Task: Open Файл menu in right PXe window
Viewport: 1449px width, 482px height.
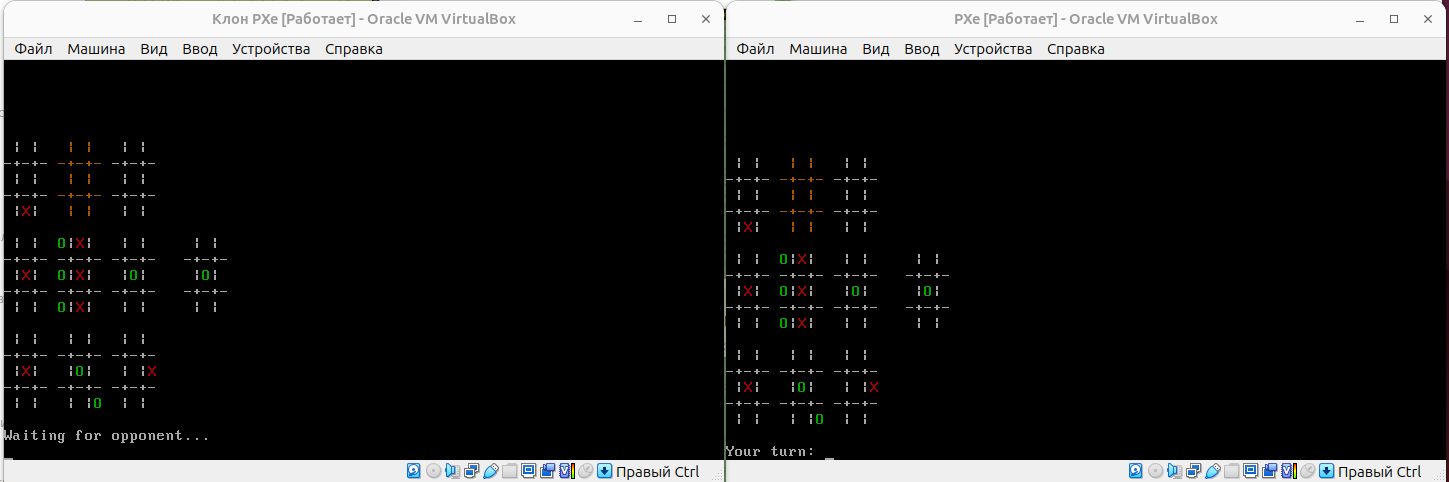Action: click(x=756, y=49)
